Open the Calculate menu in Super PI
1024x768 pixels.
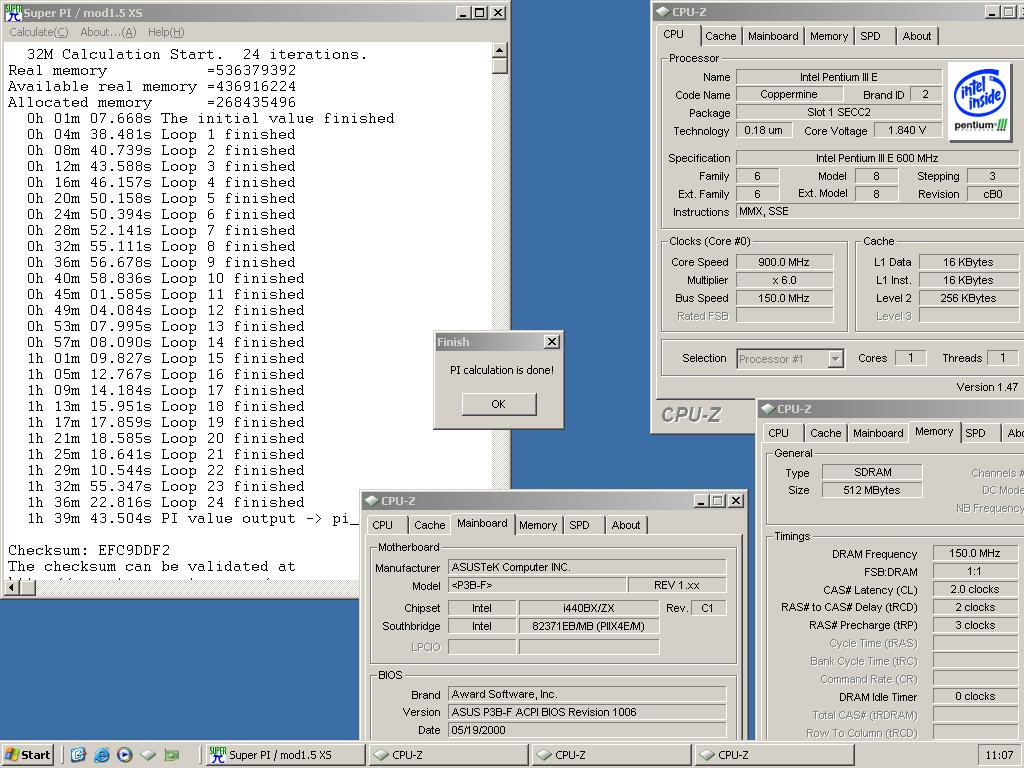click(39, 32)
